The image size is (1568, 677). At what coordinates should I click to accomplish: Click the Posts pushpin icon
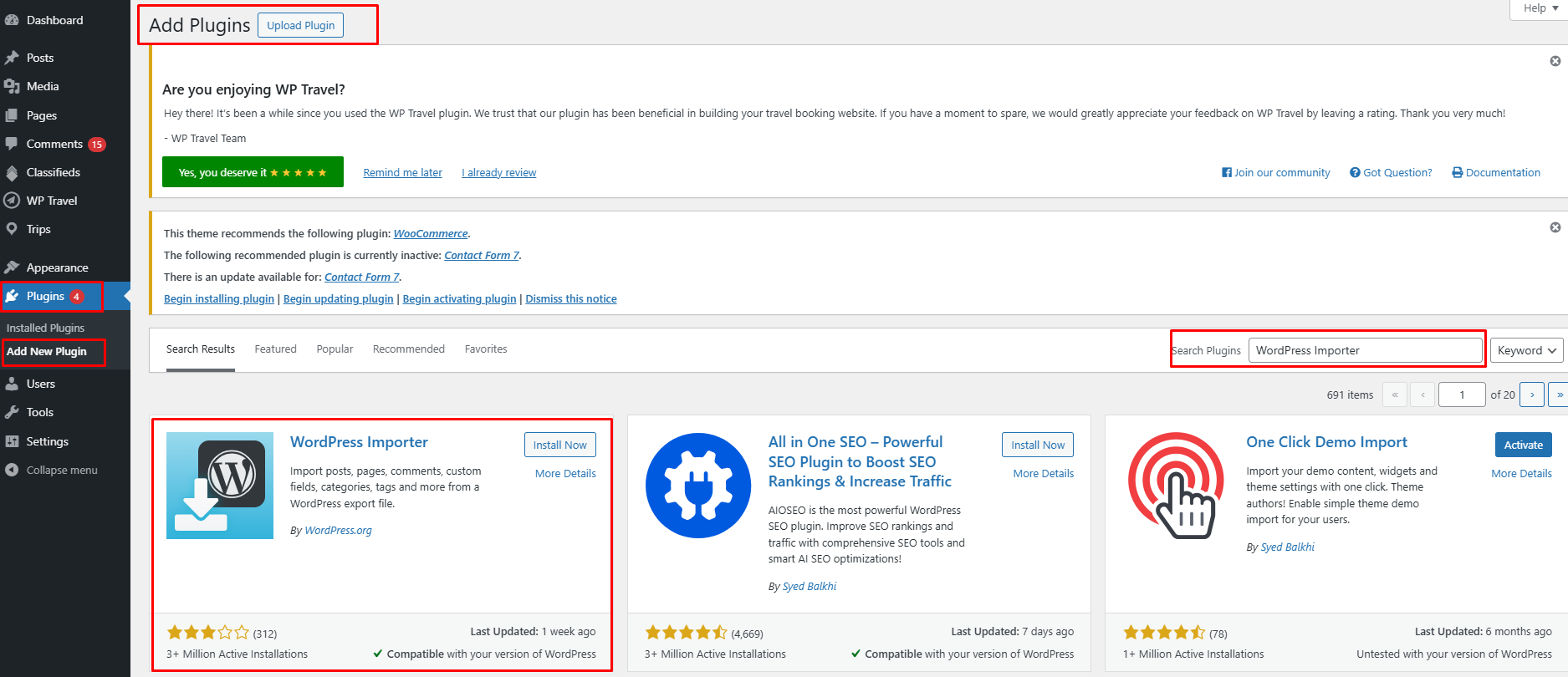tap(12, 58)
